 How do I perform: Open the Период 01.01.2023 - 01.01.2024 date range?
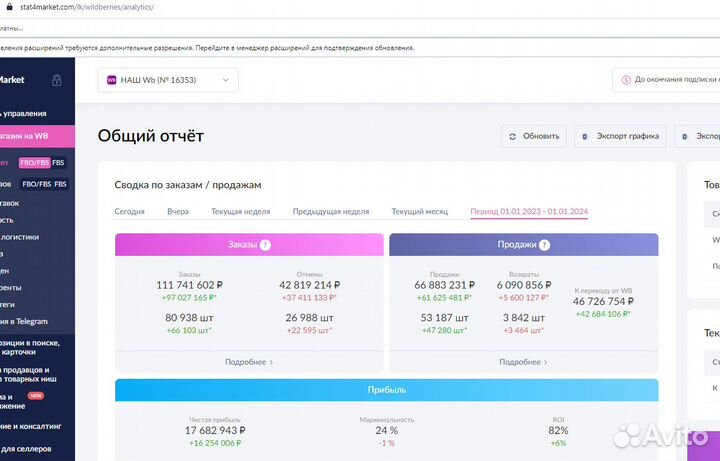pyautogui.click(x=529, y=211)
